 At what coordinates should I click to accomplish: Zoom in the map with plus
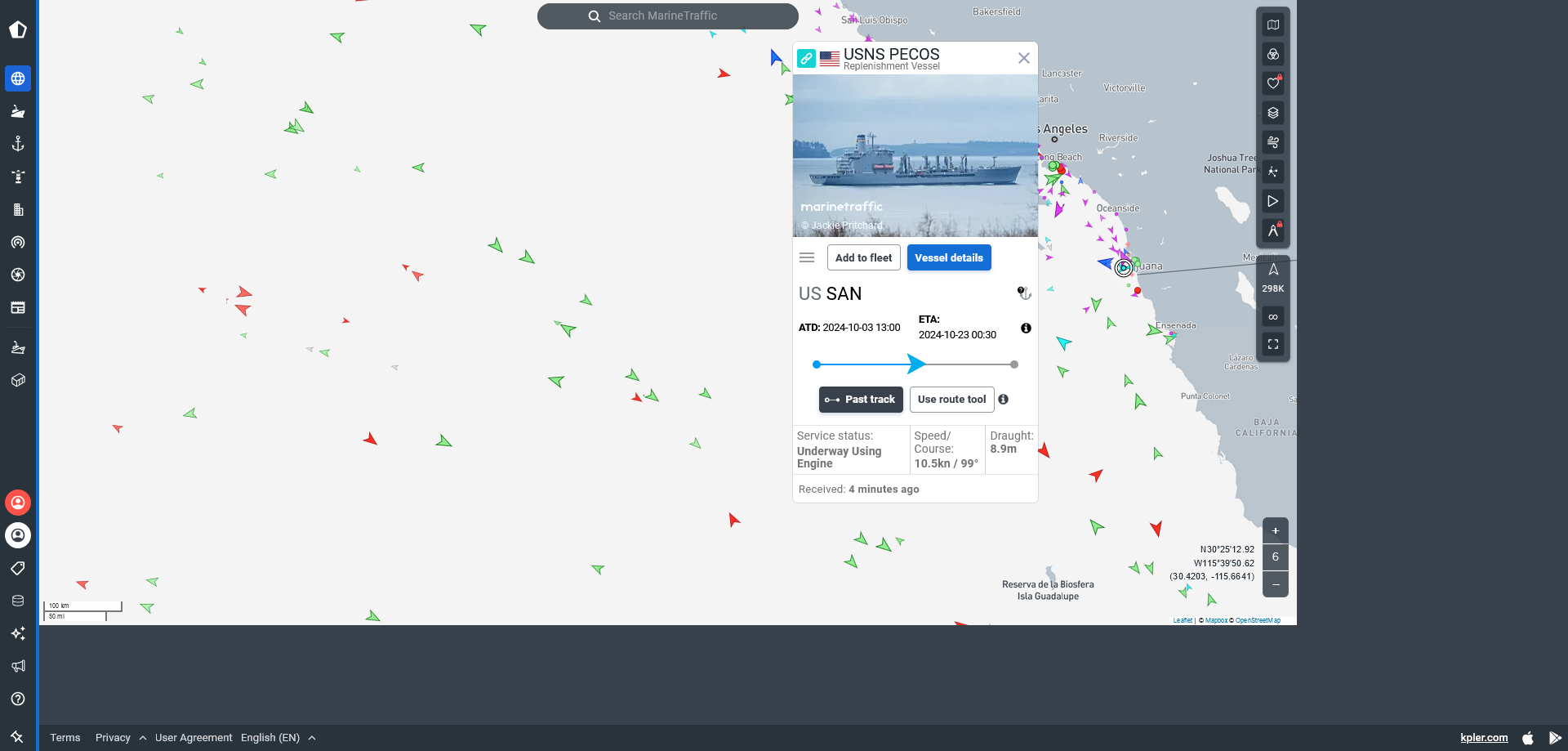pyautogui.click(x=1276, y=530)
